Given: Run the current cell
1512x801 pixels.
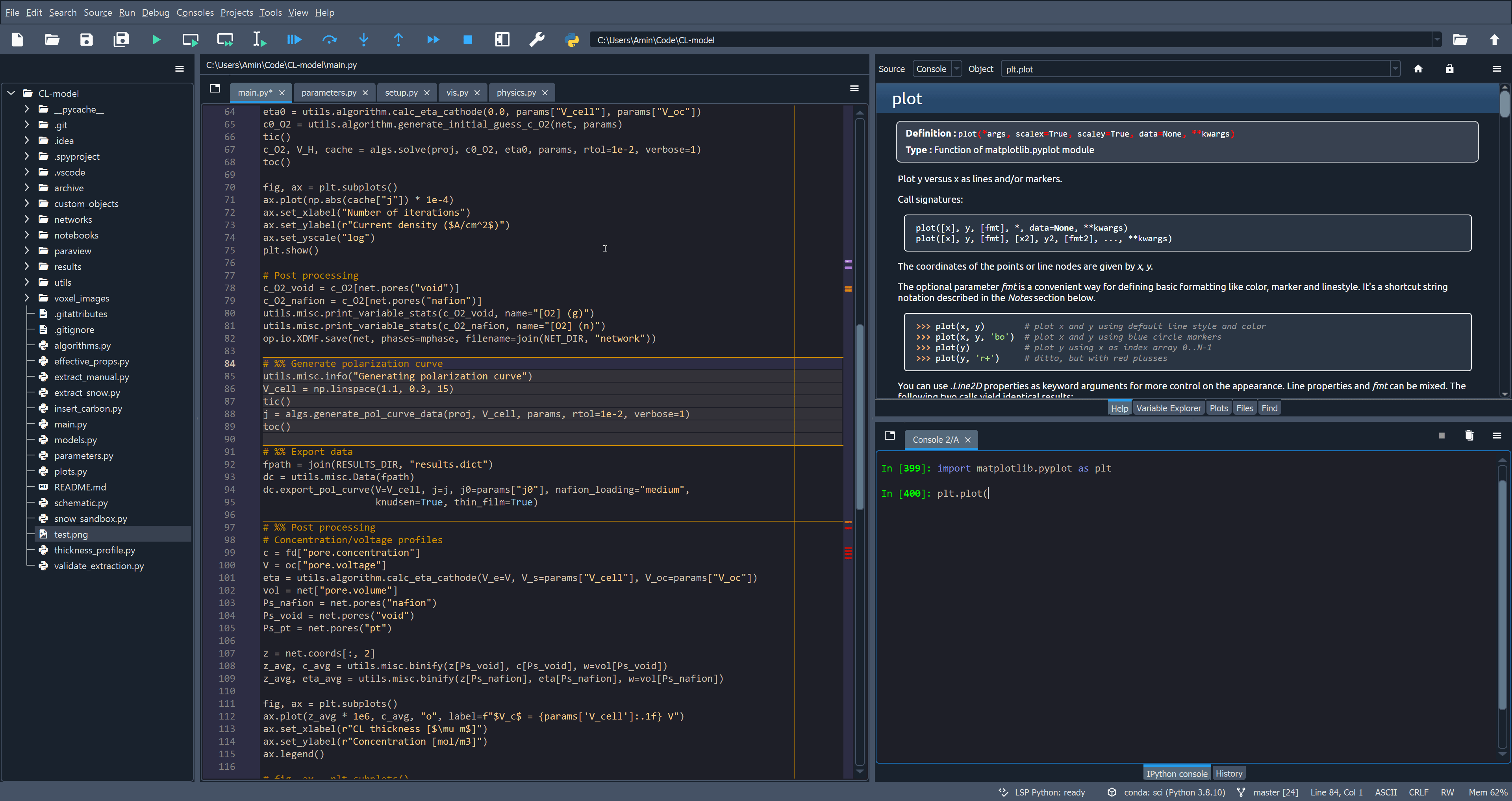Looking at the screenshot, I should pyautogui.click(x=190, y=39).
